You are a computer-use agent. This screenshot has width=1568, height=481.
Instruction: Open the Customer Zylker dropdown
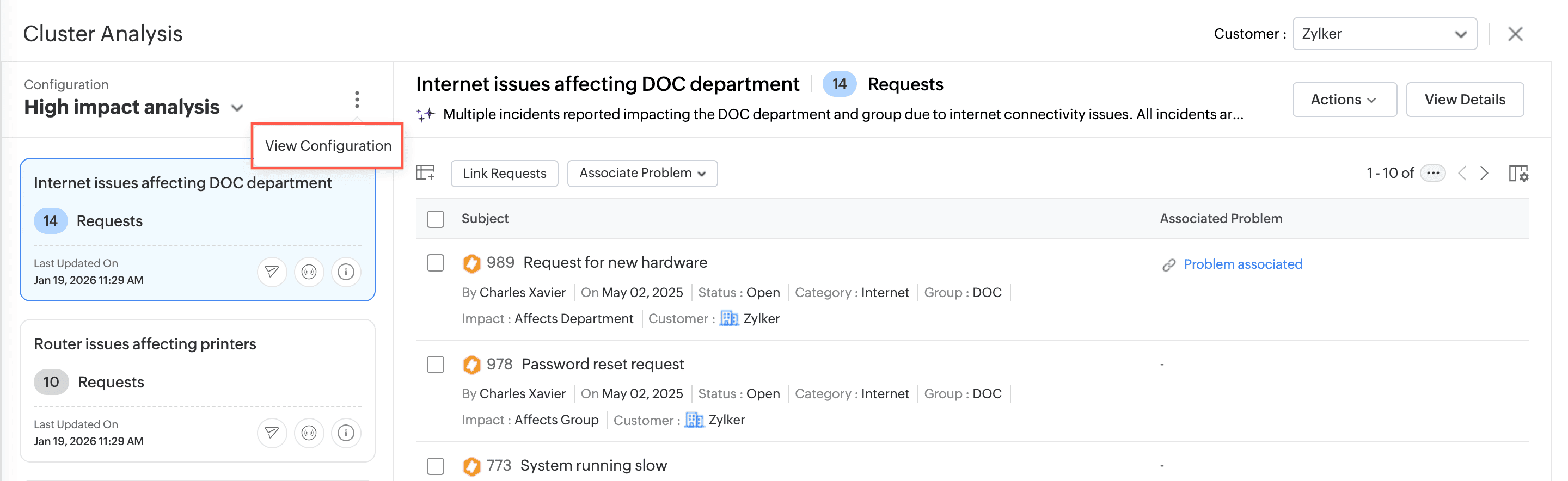(x=1384, y=34)
